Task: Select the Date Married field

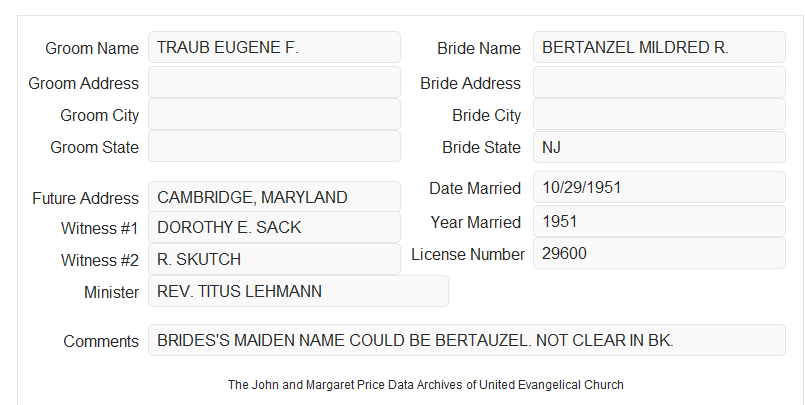Action: click(659, 187)
